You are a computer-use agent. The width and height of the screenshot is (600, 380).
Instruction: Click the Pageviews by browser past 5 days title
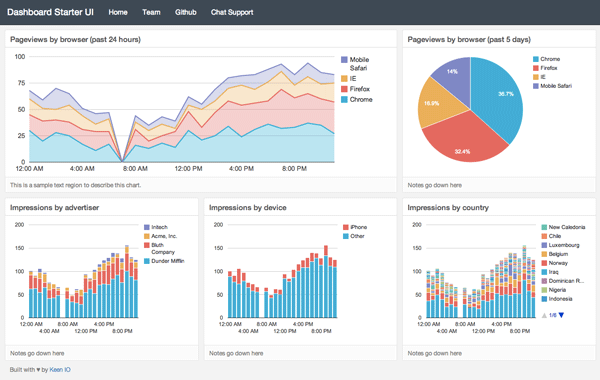(x=469, y=39)
